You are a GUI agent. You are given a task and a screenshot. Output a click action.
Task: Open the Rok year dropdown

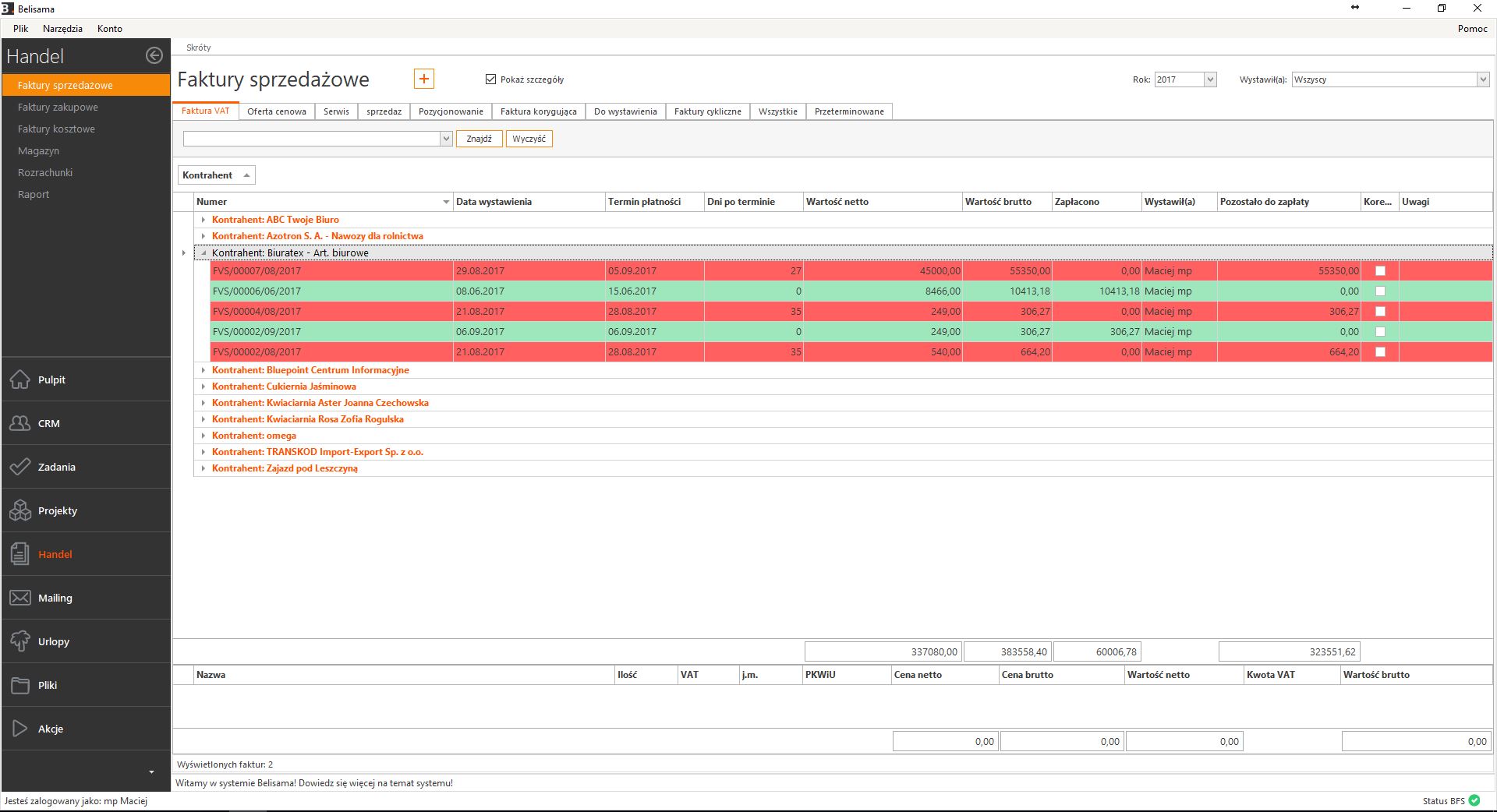(1209, 79)
